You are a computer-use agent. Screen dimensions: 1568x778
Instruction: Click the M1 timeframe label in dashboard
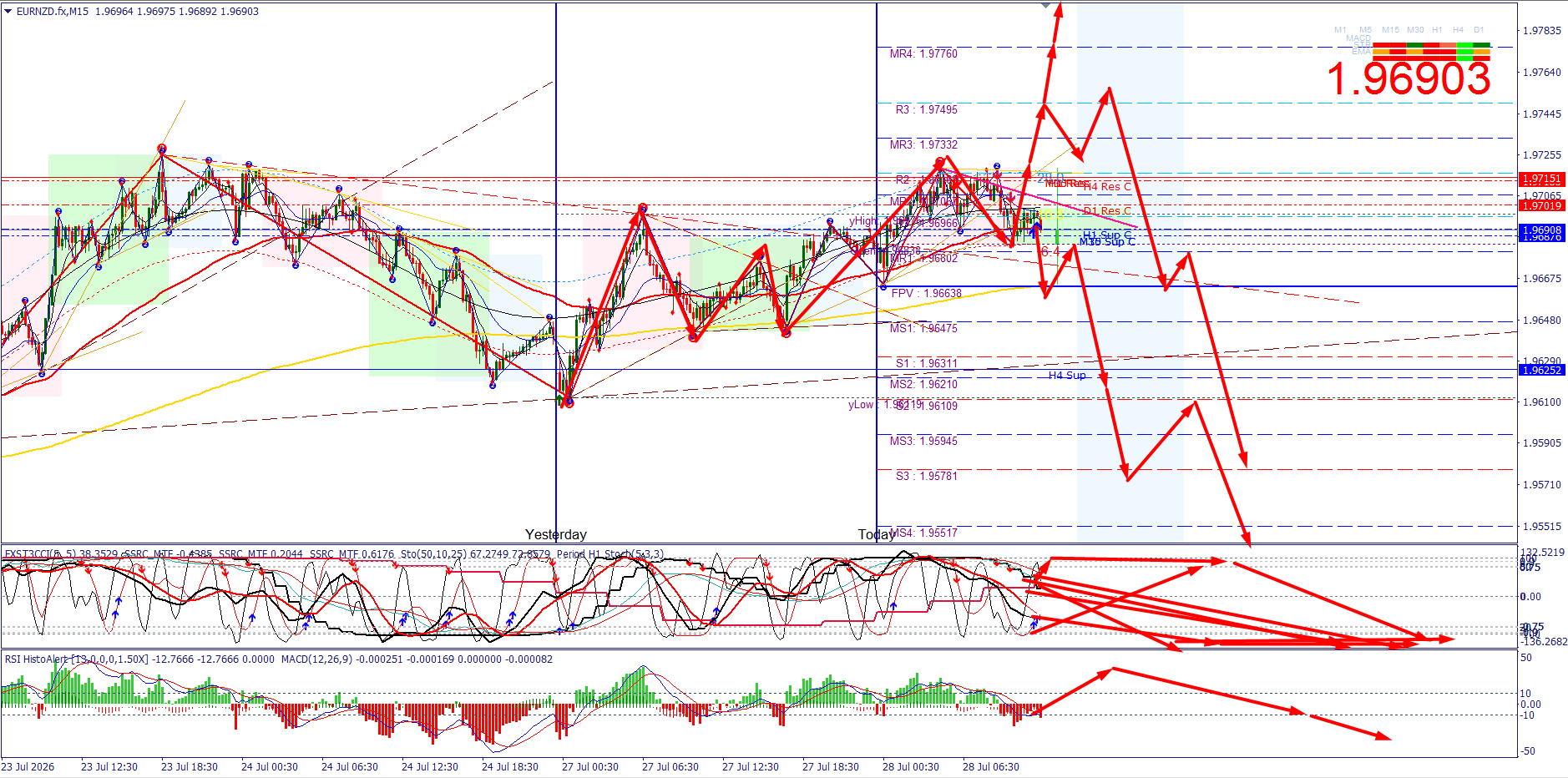click(1340, 30)
